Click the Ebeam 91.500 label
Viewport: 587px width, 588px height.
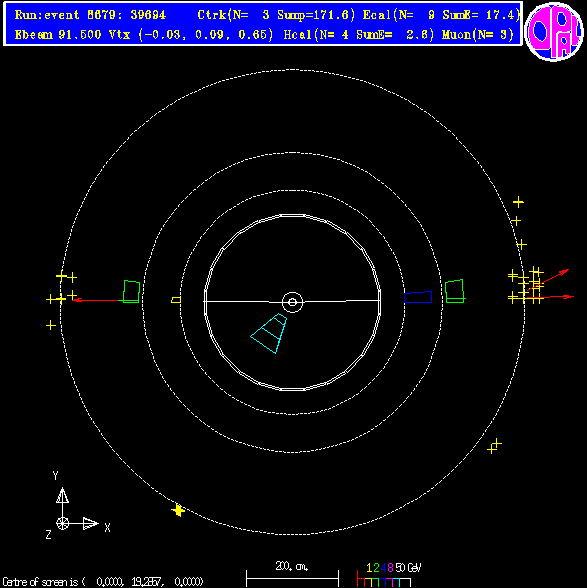pyautogui.click(x=58, y=35)
